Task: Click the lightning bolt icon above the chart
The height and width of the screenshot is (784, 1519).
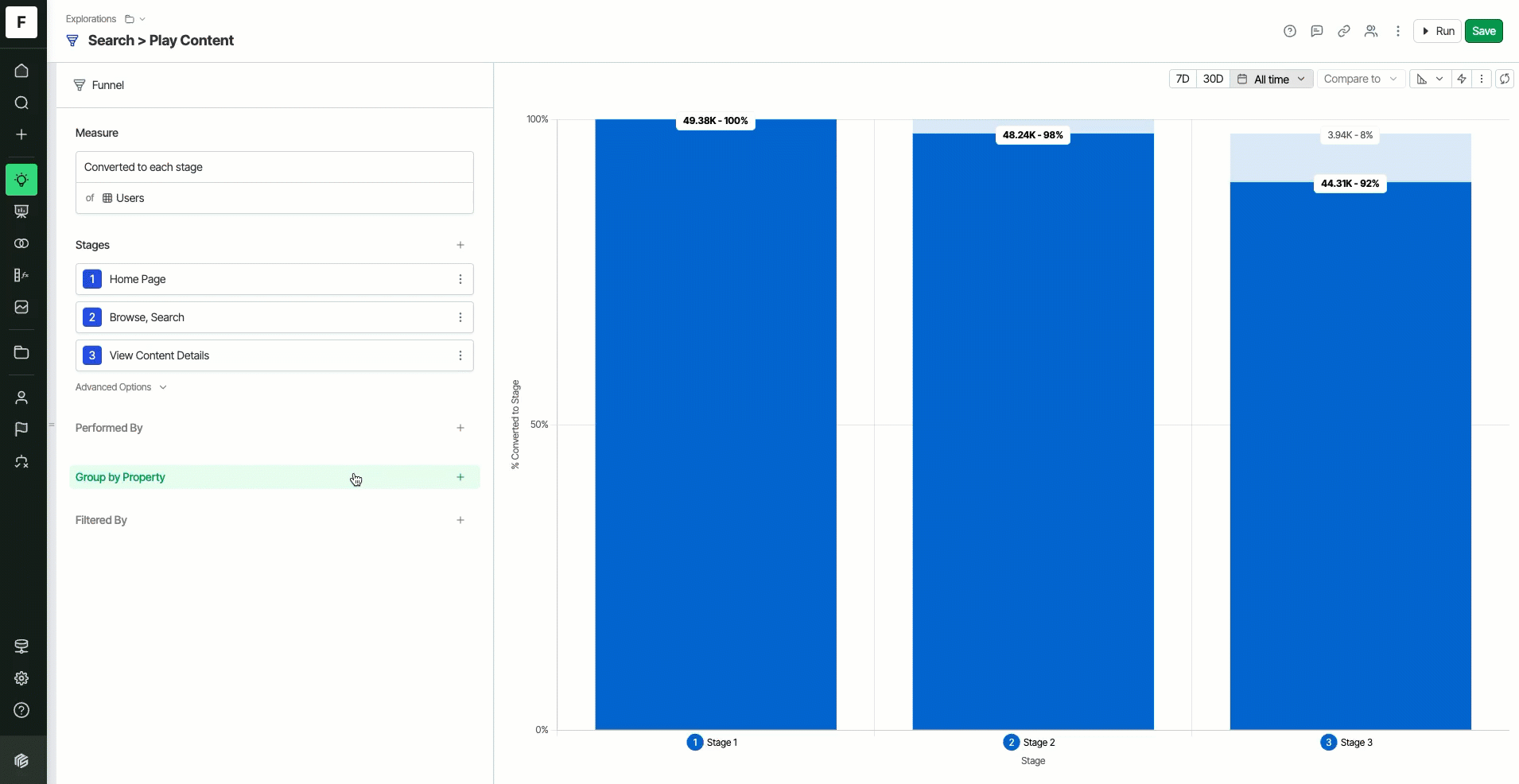Action: coord(1462,79)
